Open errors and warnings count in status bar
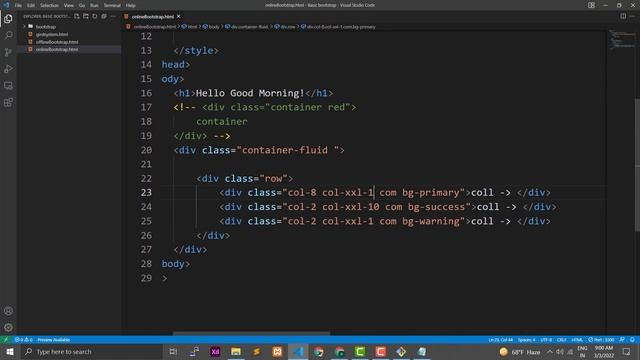The image size is (640, 360). pyautogui.click(x=23, y=340)
